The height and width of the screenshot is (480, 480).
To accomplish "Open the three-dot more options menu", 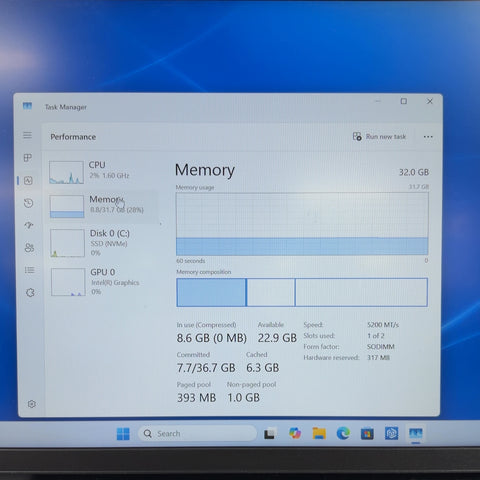I will click(x=428, y=137).
